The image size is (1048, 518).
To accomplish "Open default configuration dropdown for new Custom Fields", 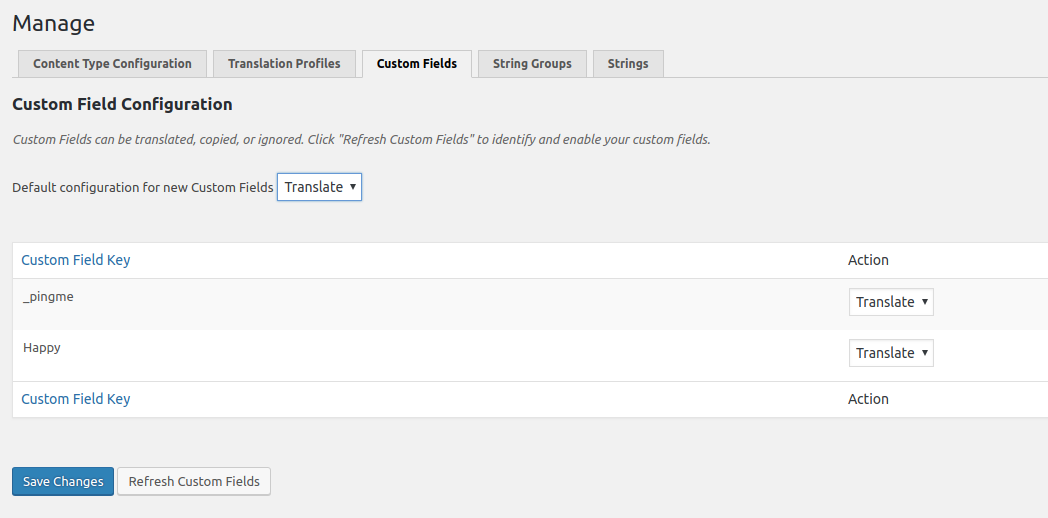I will 319,187.
